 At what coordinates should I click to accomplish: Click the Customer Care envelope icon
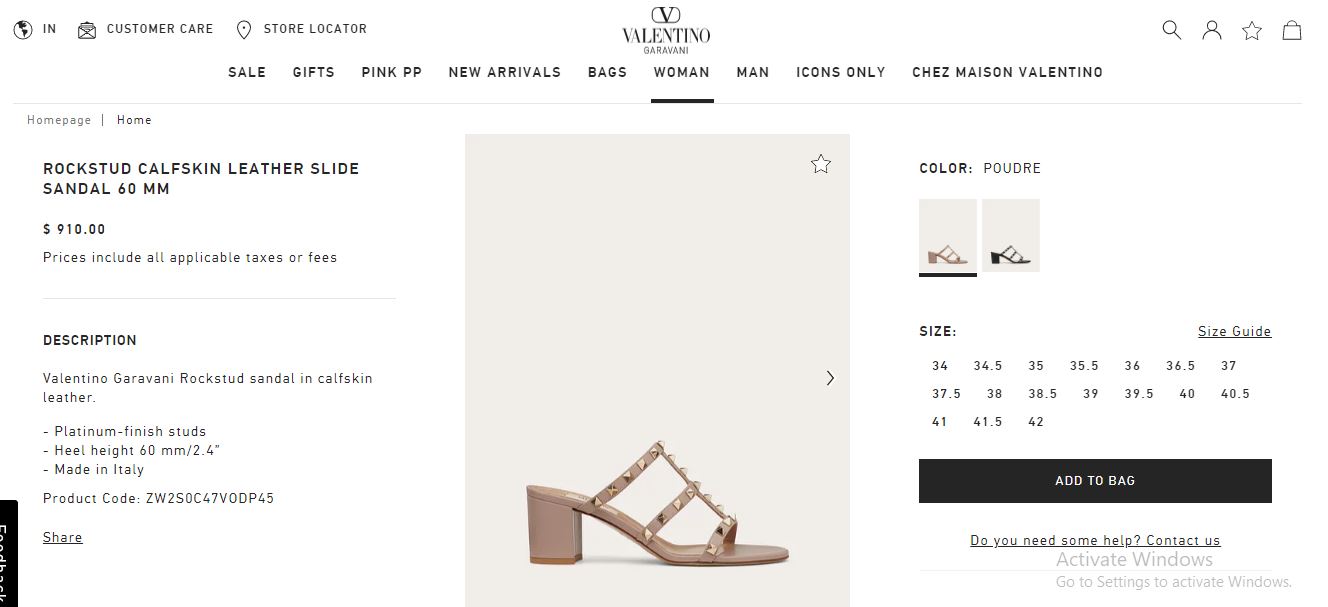(x=87, y=30)
